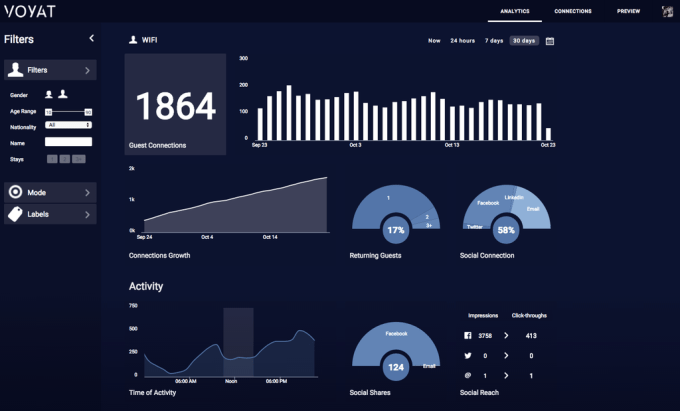Click the arrow in the Facebook reach row

pos(506,336)
